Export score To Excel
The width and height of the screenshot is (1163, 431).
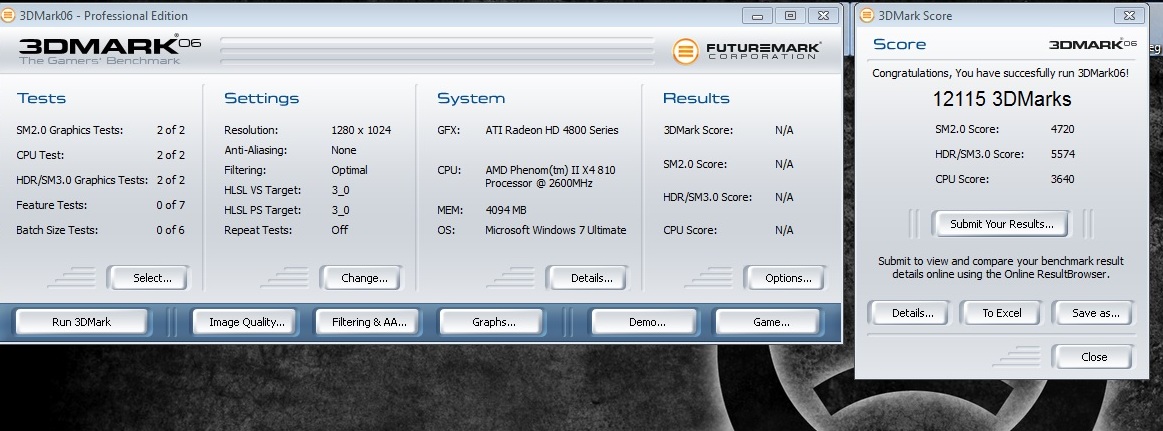tap(1002, 313)
